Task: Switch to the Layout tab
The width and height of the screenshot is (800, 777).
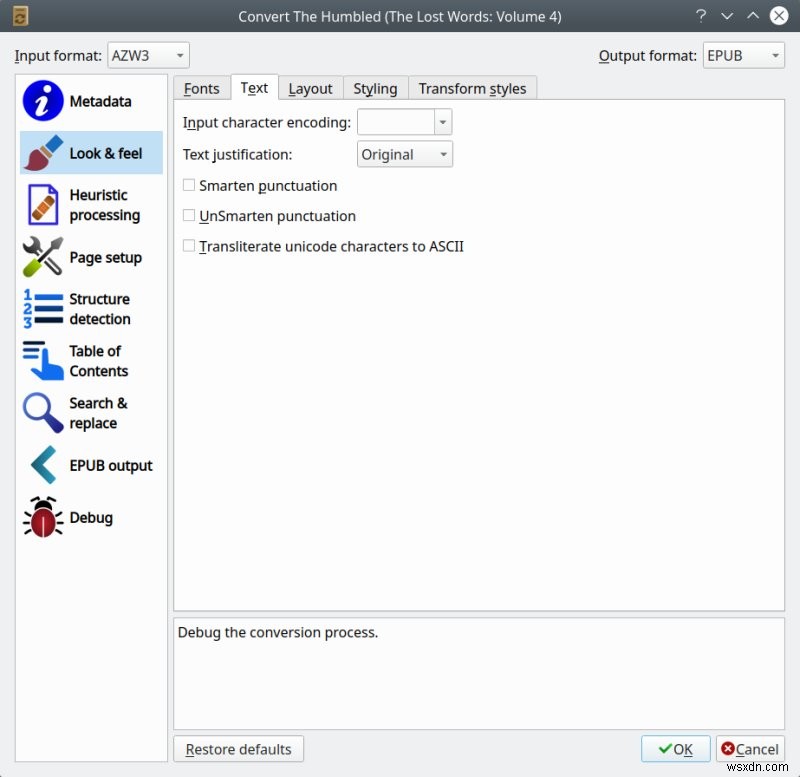Action: (x=310, y=88)
